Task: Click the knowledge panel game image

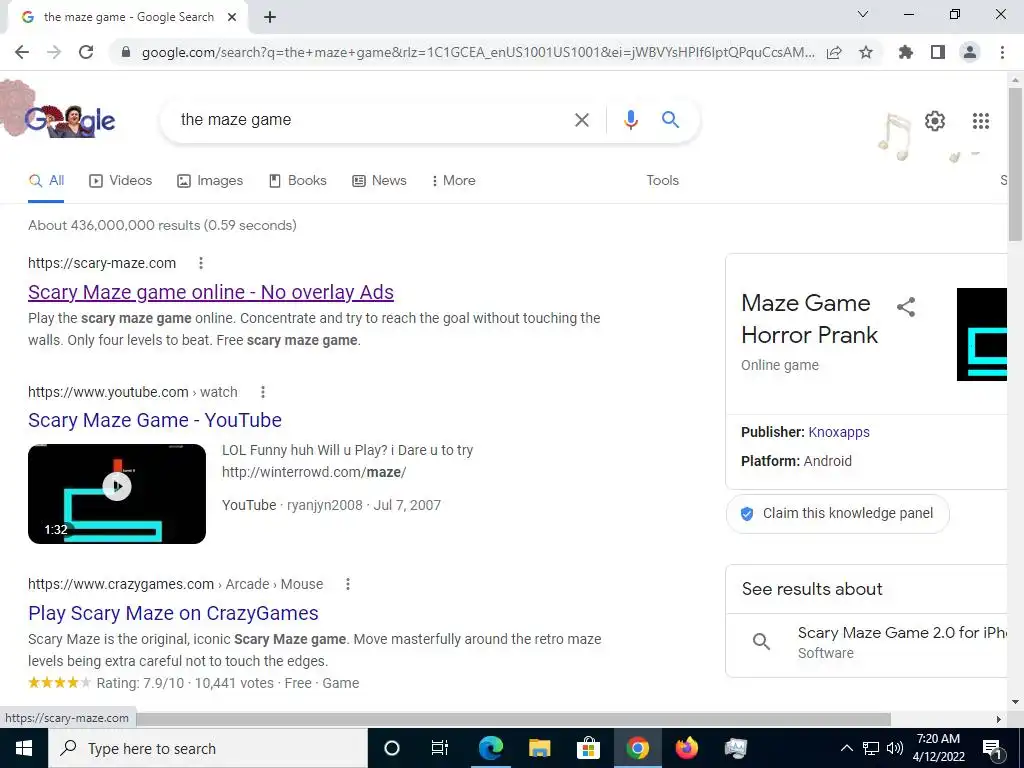Action: tap(982, 334)
